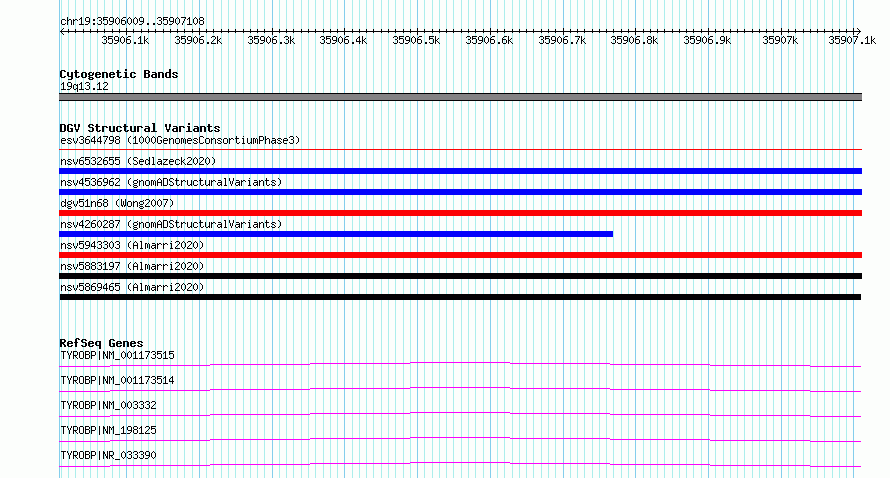Screen dimensions: 890x478
Task: Open variant nsv5869465 (Almarri2020) label
Action: point(132,287)
